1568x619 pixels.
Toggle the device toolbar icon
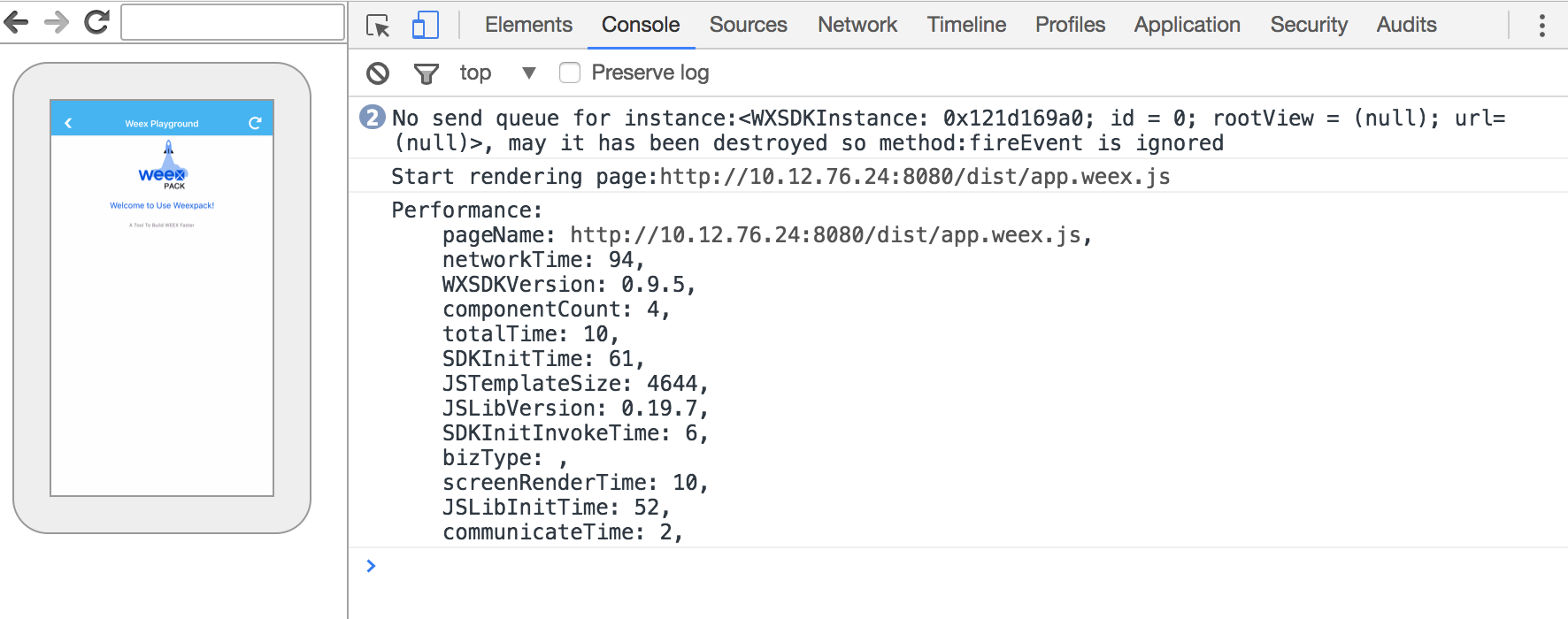pos(426,25)
